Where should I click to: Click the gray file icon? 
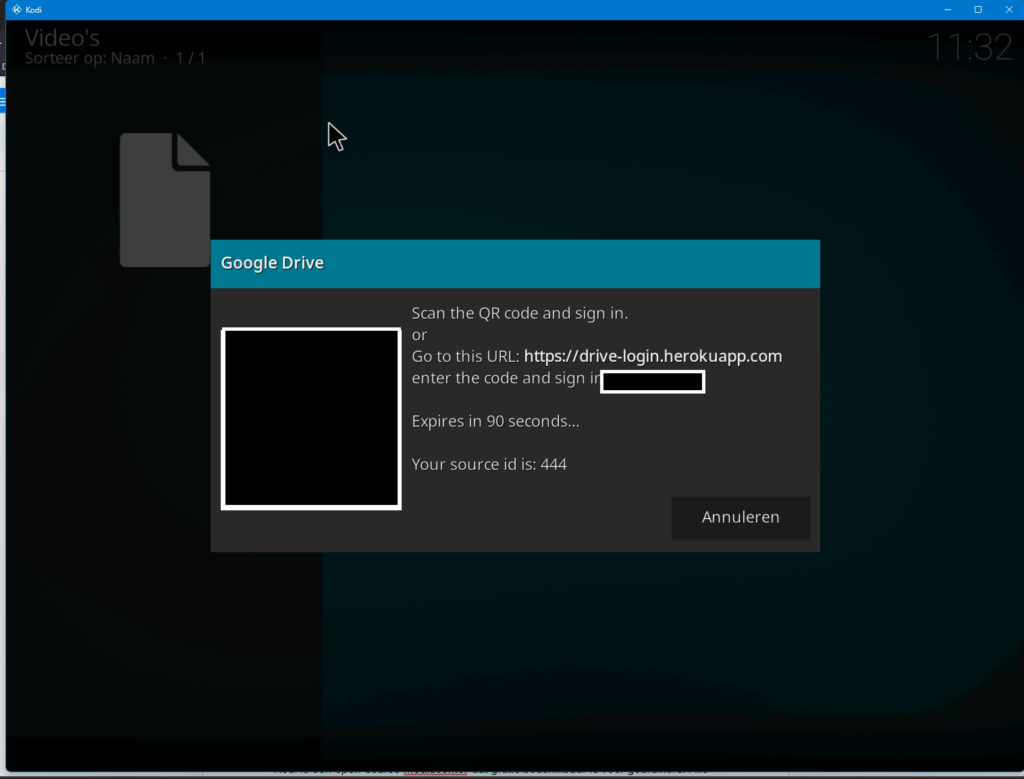pos(165,200)
